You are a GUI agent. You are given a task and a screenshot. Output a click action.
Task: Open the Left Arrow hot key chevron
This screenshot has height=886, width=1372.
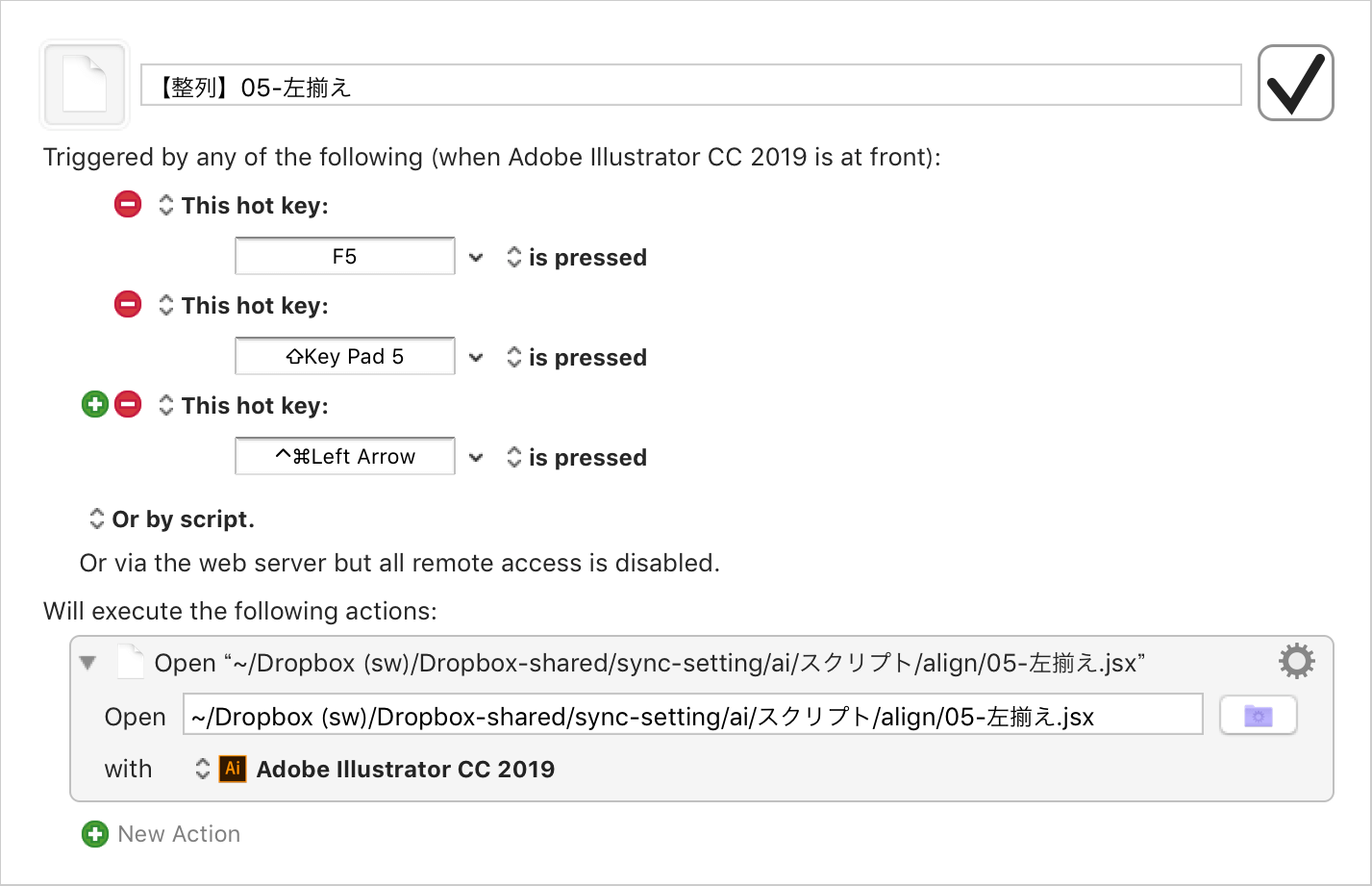(476, 458)
